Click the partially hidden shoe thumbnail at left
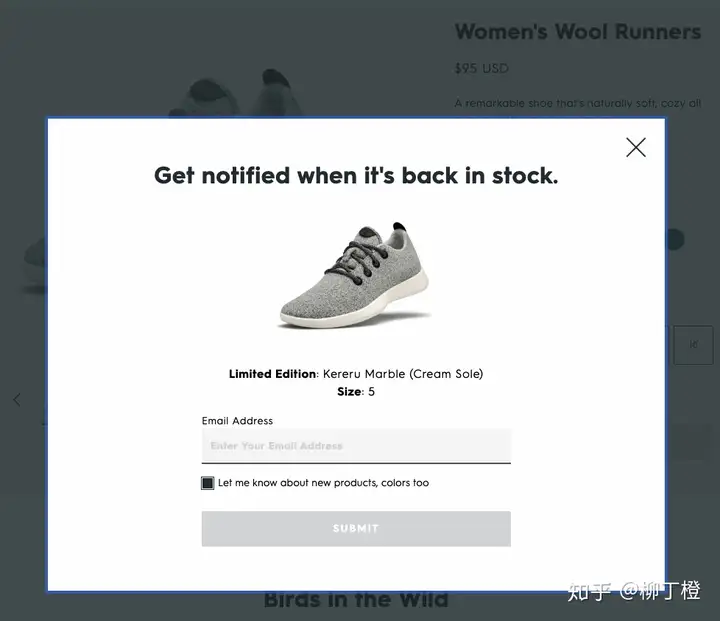Image resolution: width=720 pixels, height=621 pixels. coord(34,266)
